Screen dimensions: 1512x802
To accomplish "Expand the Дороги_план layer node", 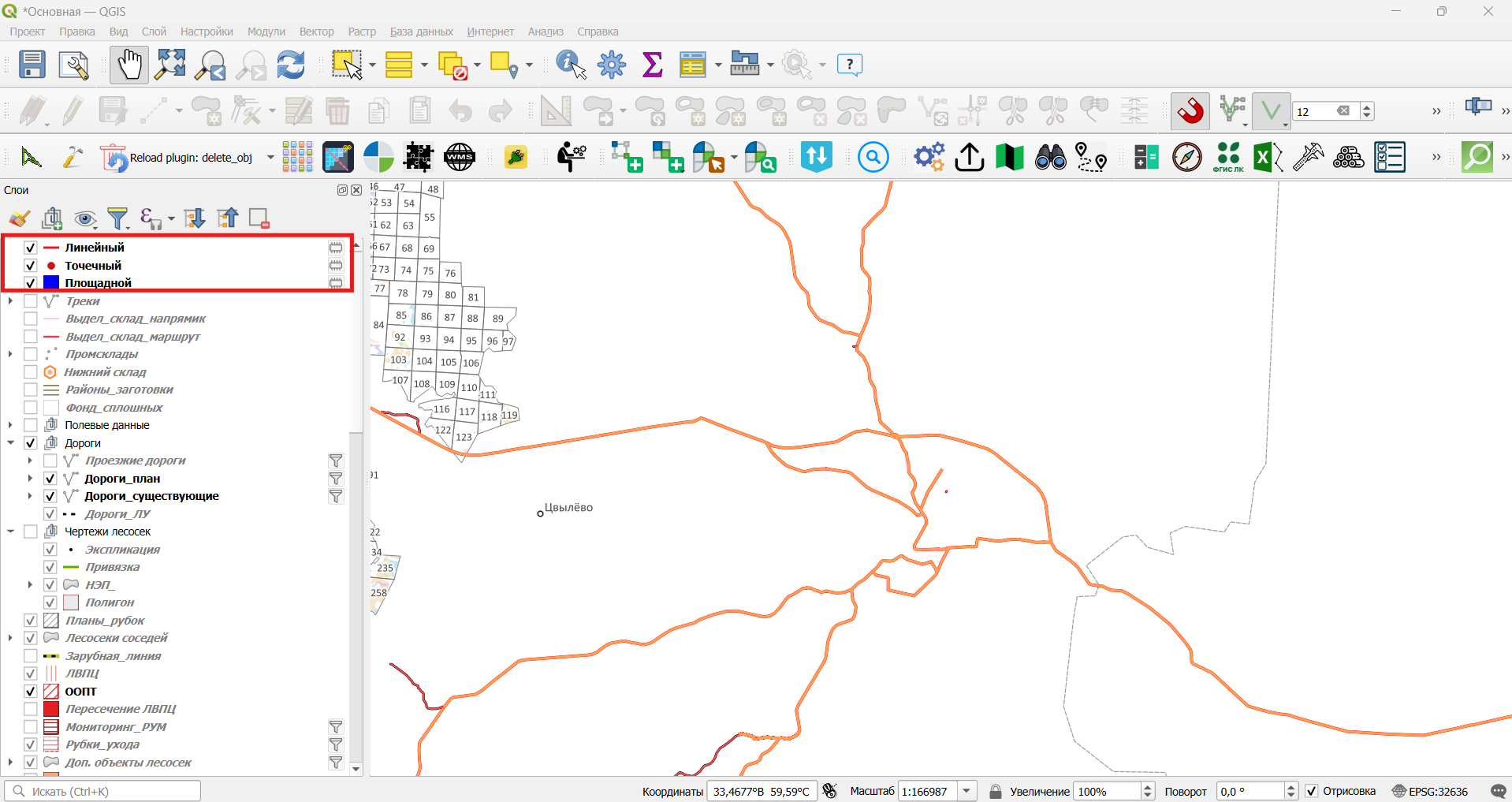I will [x=30, y=479].
